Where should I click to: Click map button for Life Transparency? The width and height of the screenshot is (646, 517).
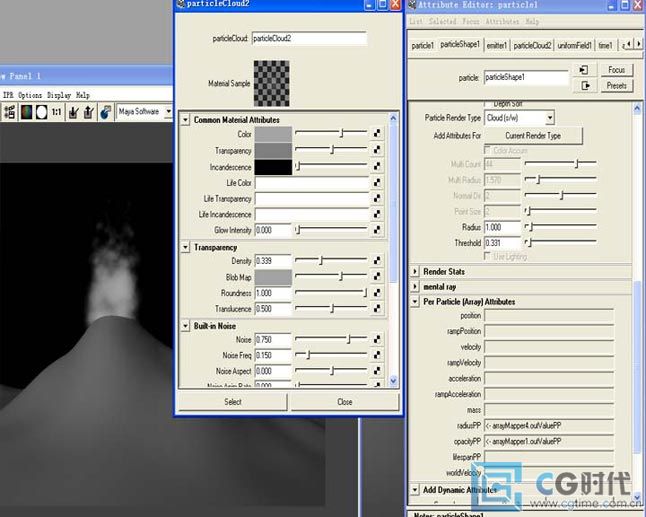[377, 198]
